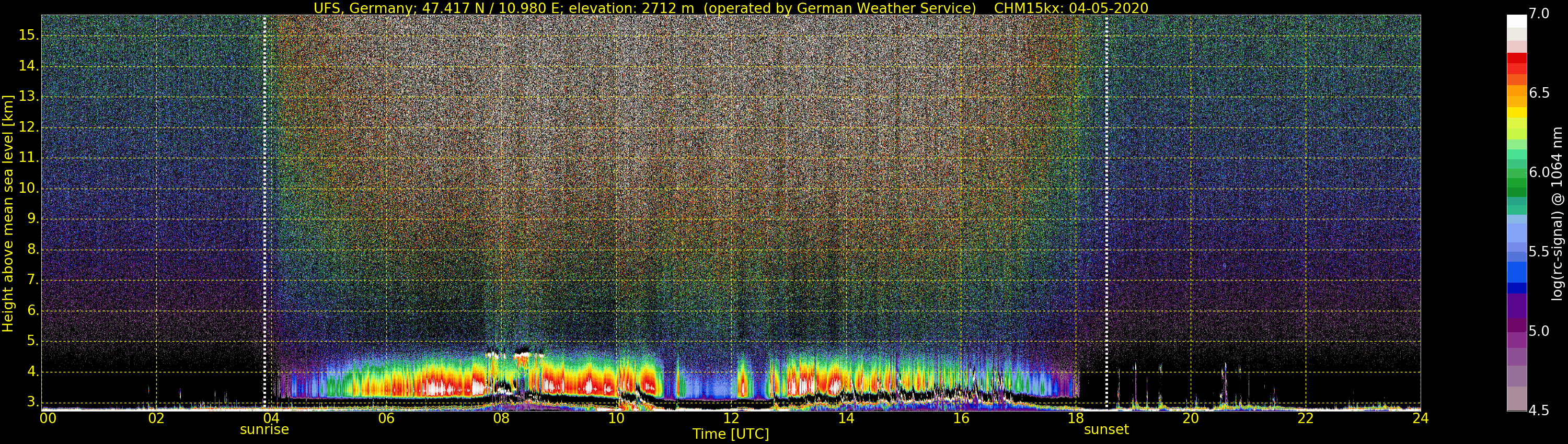Image resolution: width=1568 pixels, height=444 pixels.
Task: Click the 'Time [UTC]' axis label
Action: [x=731, y=434]
